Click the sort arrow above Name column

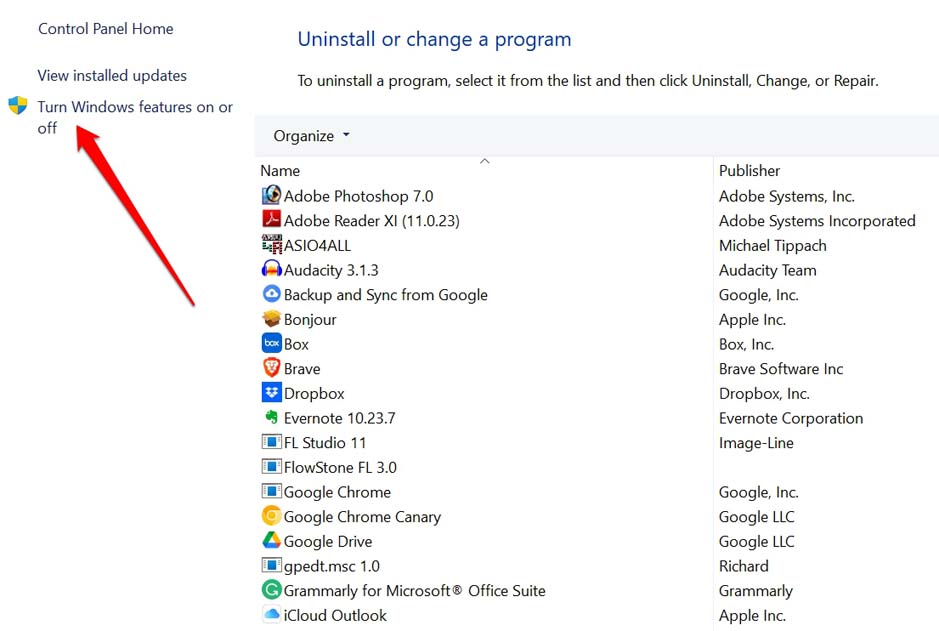485,161
